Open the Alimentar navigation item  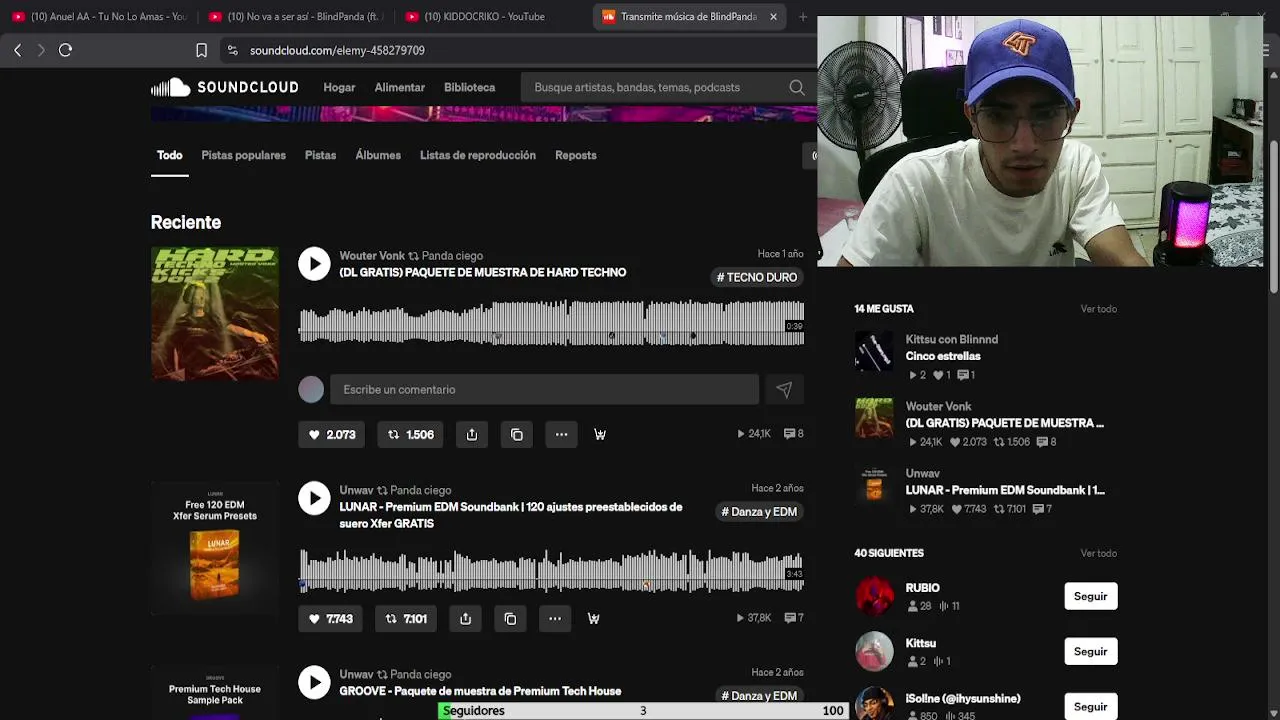[x=400, y=87]
